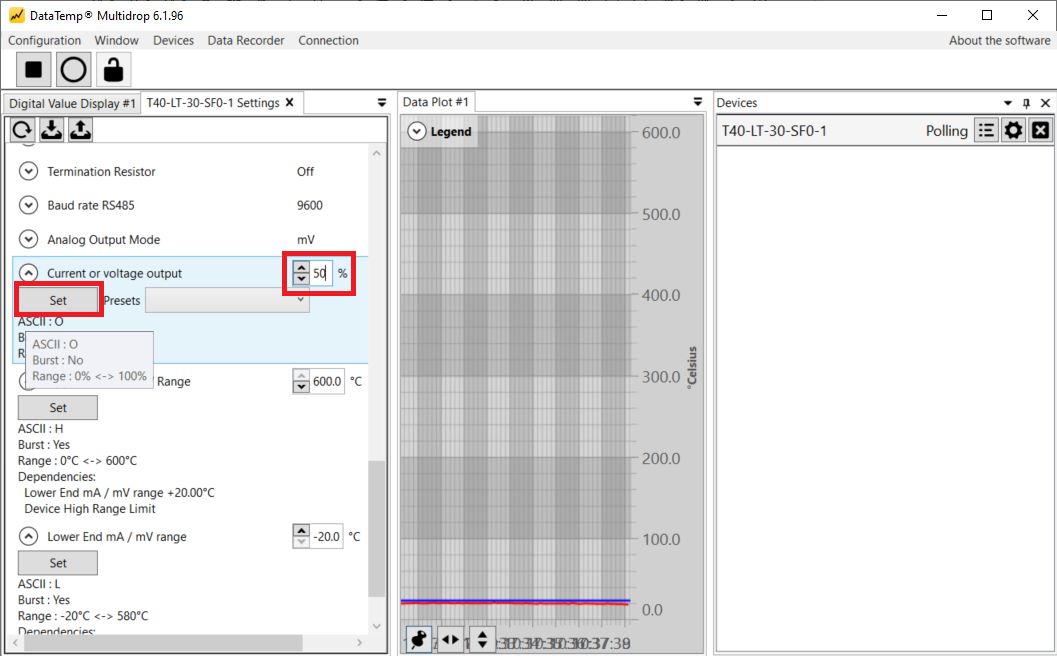
Task: Open the Data Recorder menu
Action: coord(246,40)
